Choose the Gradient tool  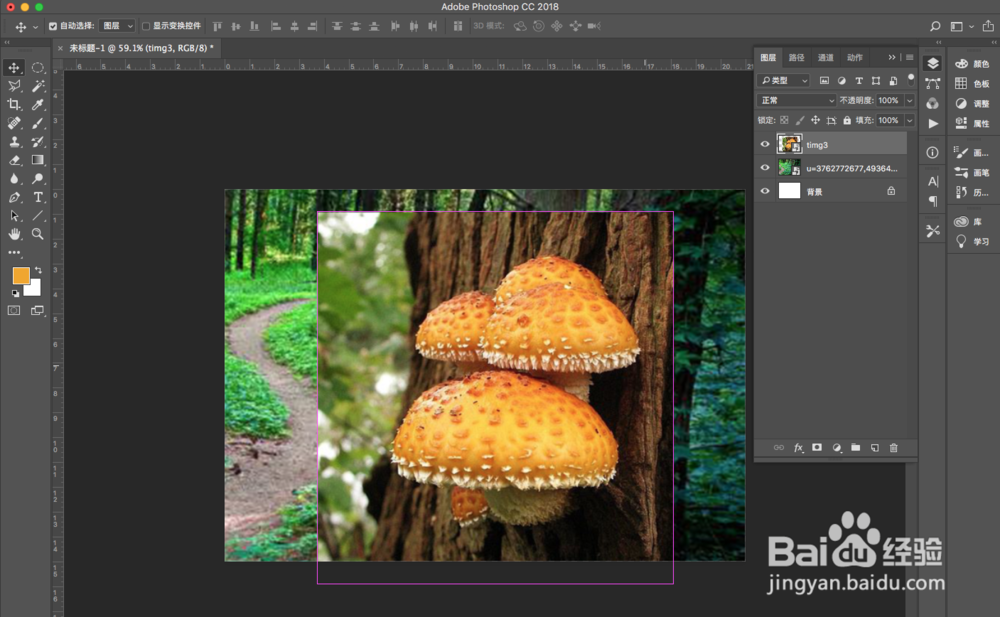click(x=38, y=160)
